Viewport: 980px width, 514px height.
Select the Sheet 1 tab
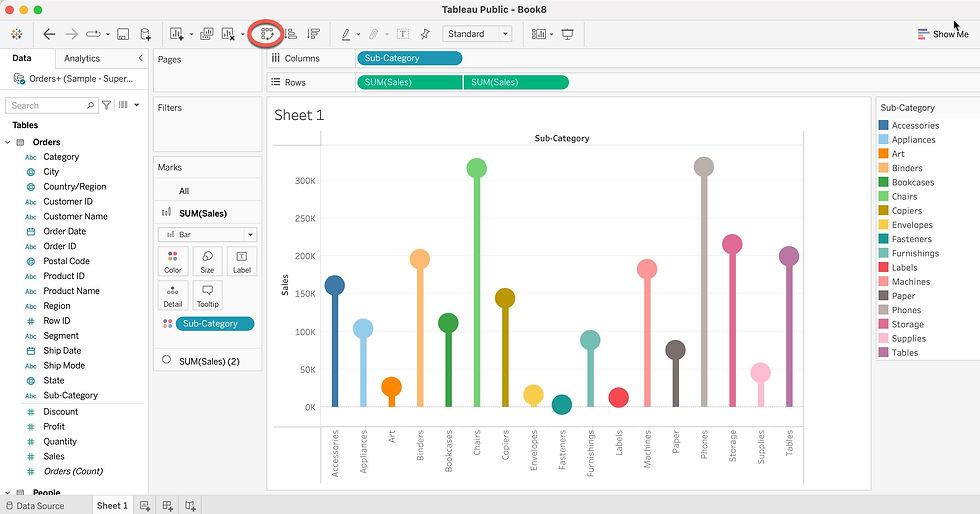[111, 506]
